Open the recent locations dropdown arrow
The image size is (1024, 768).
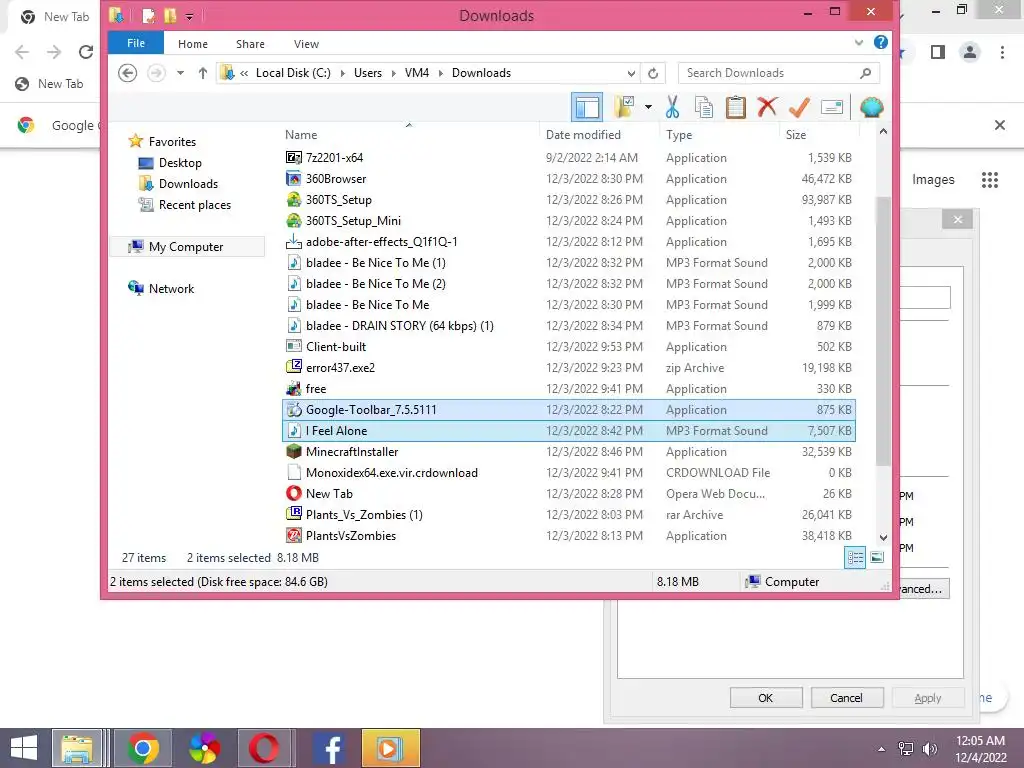pos(180,73)
